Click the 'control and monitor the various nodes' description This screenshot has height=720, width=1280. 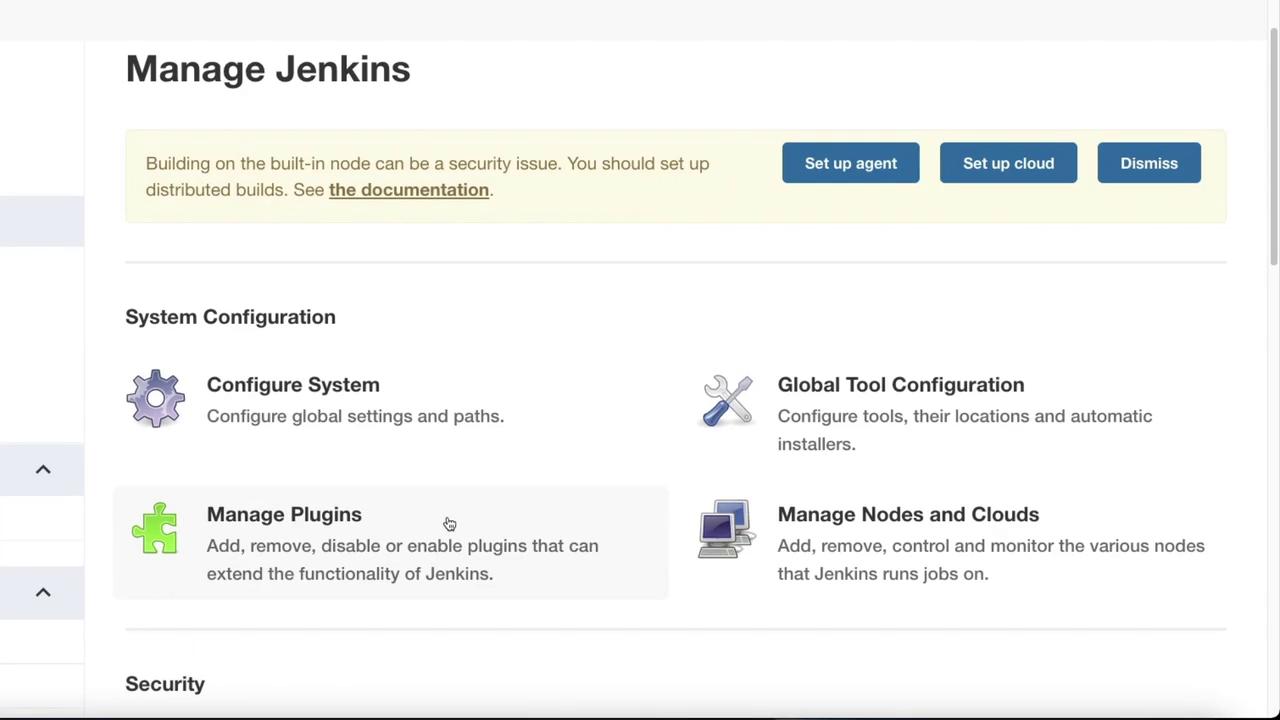tap(991, 560)
